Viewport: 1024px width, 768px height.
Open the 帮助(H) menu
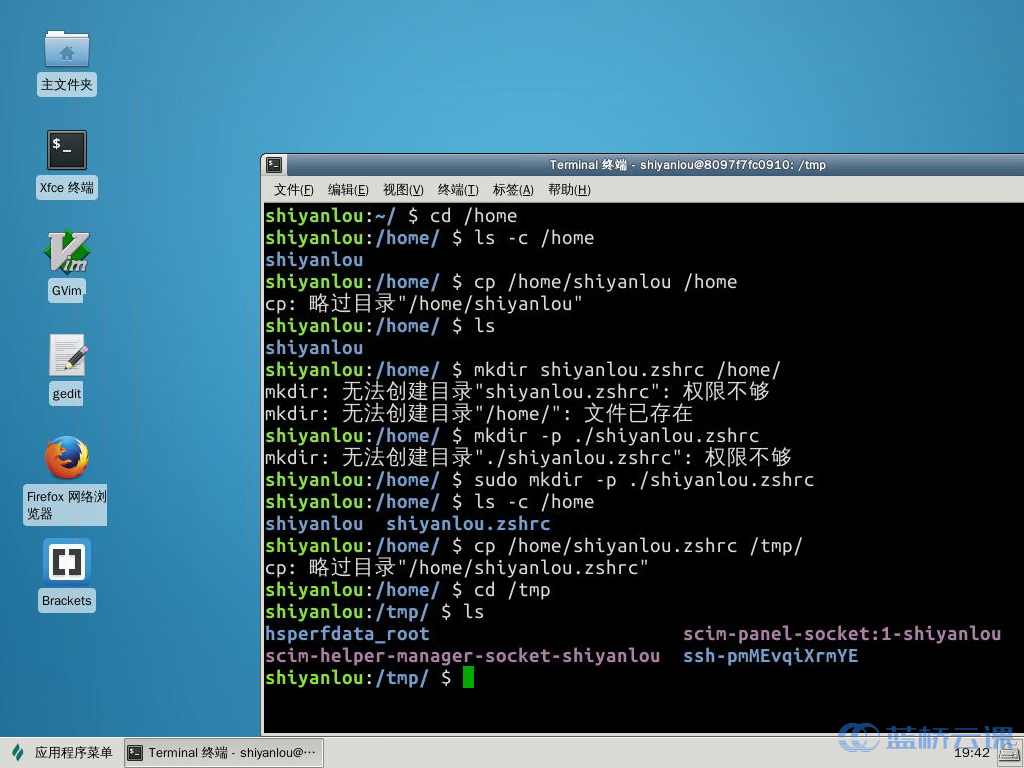(x=569, y=190)
